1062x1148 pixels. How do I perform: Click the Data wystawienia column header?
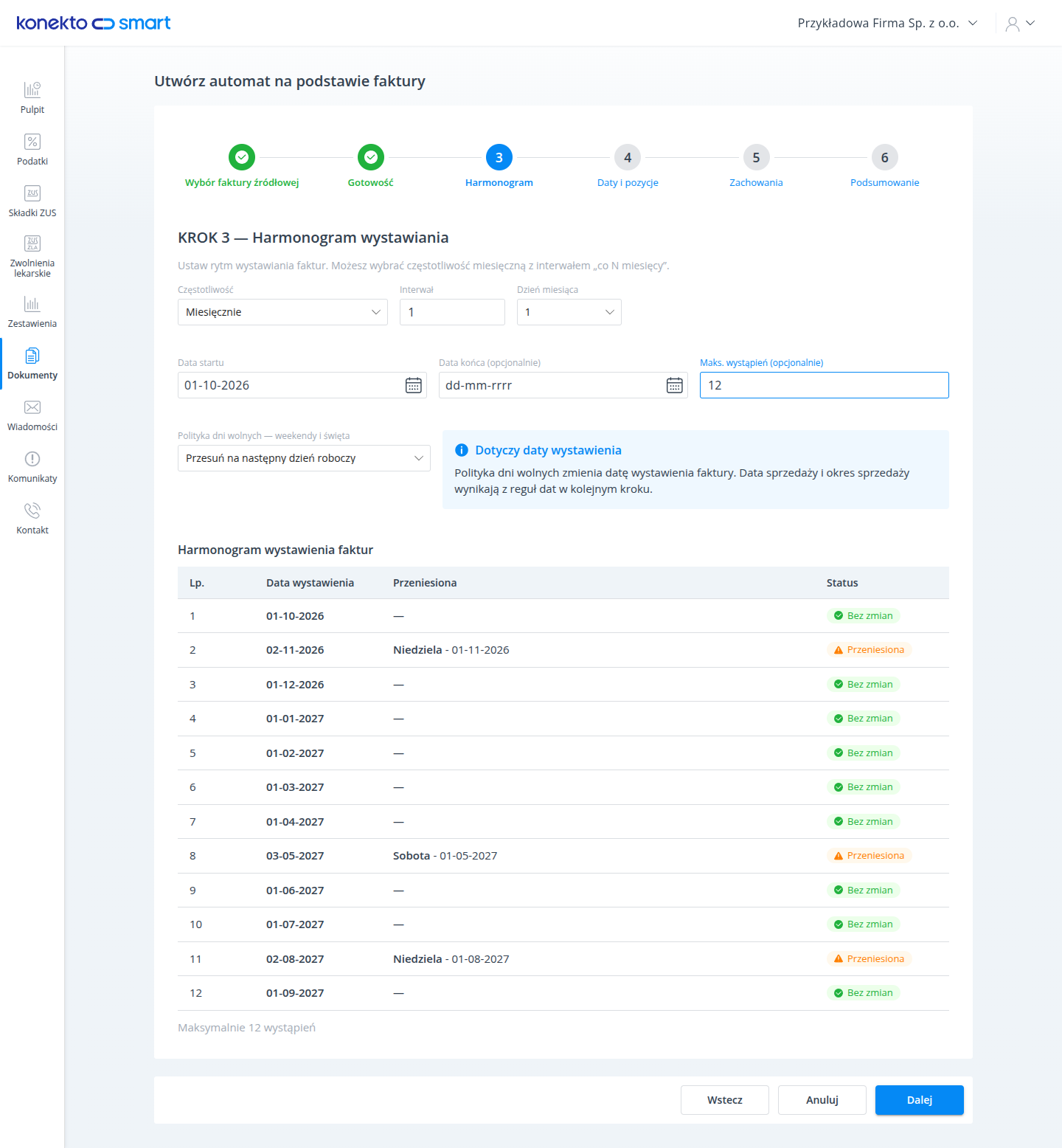coord(310,583)
